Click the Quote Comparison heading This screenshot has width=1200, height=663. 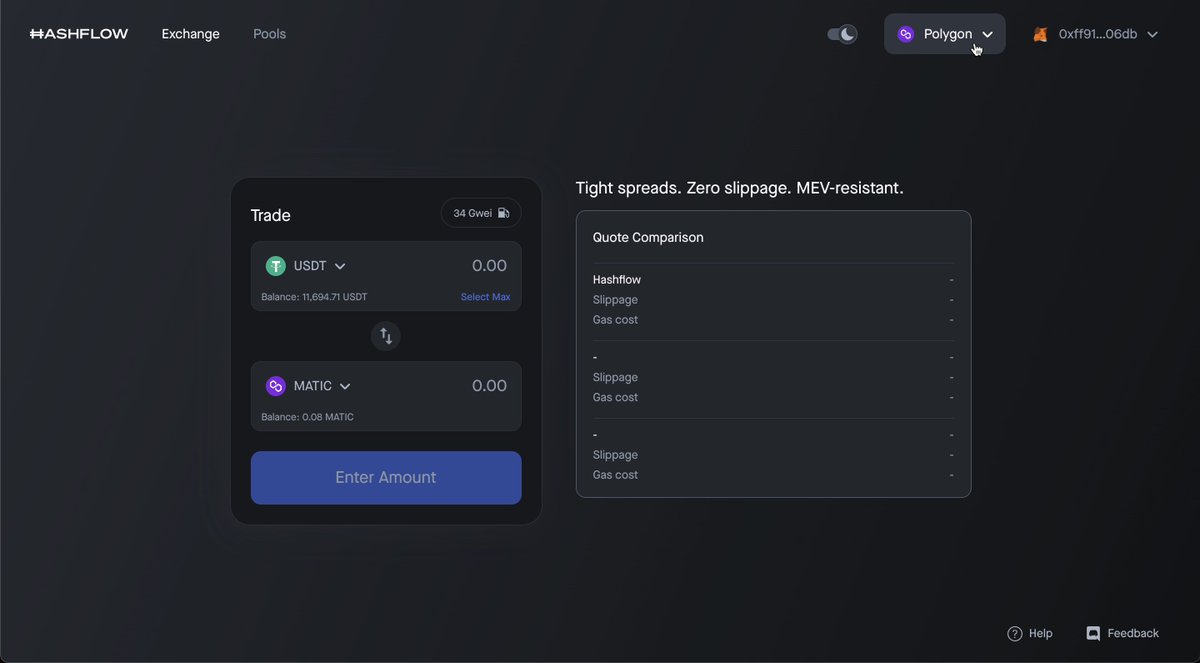pos(648,237)
